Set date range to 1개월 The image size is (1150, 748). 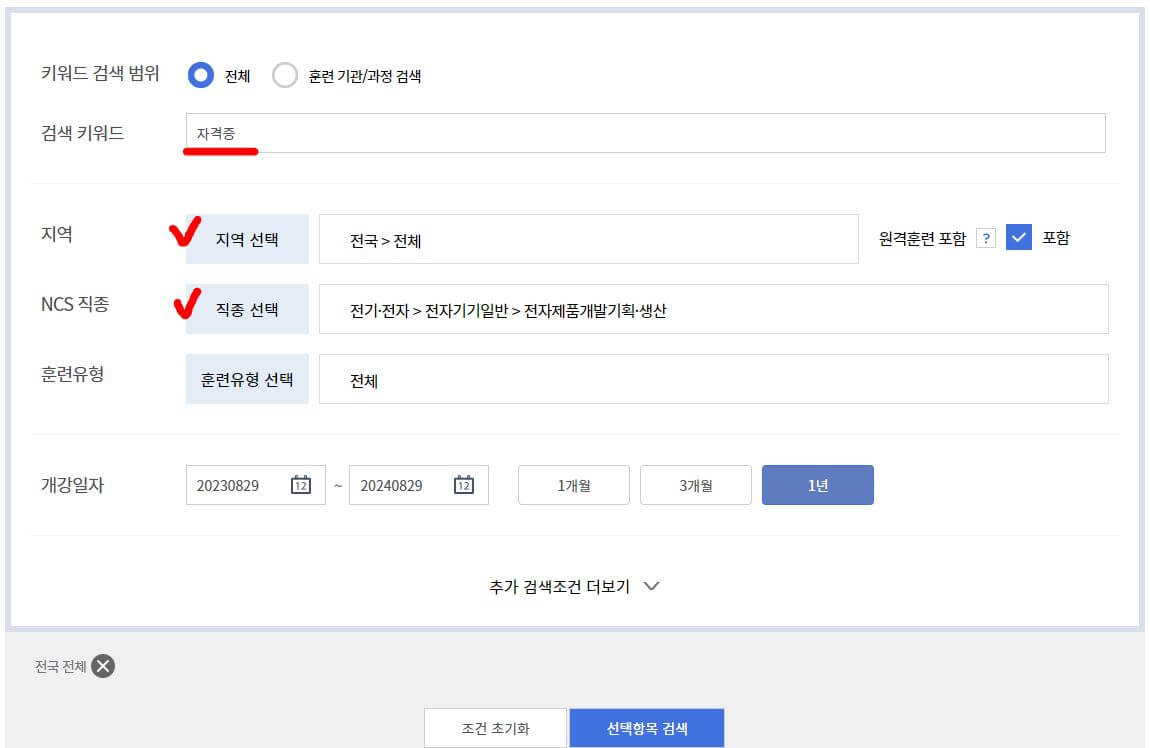[573, 484]
